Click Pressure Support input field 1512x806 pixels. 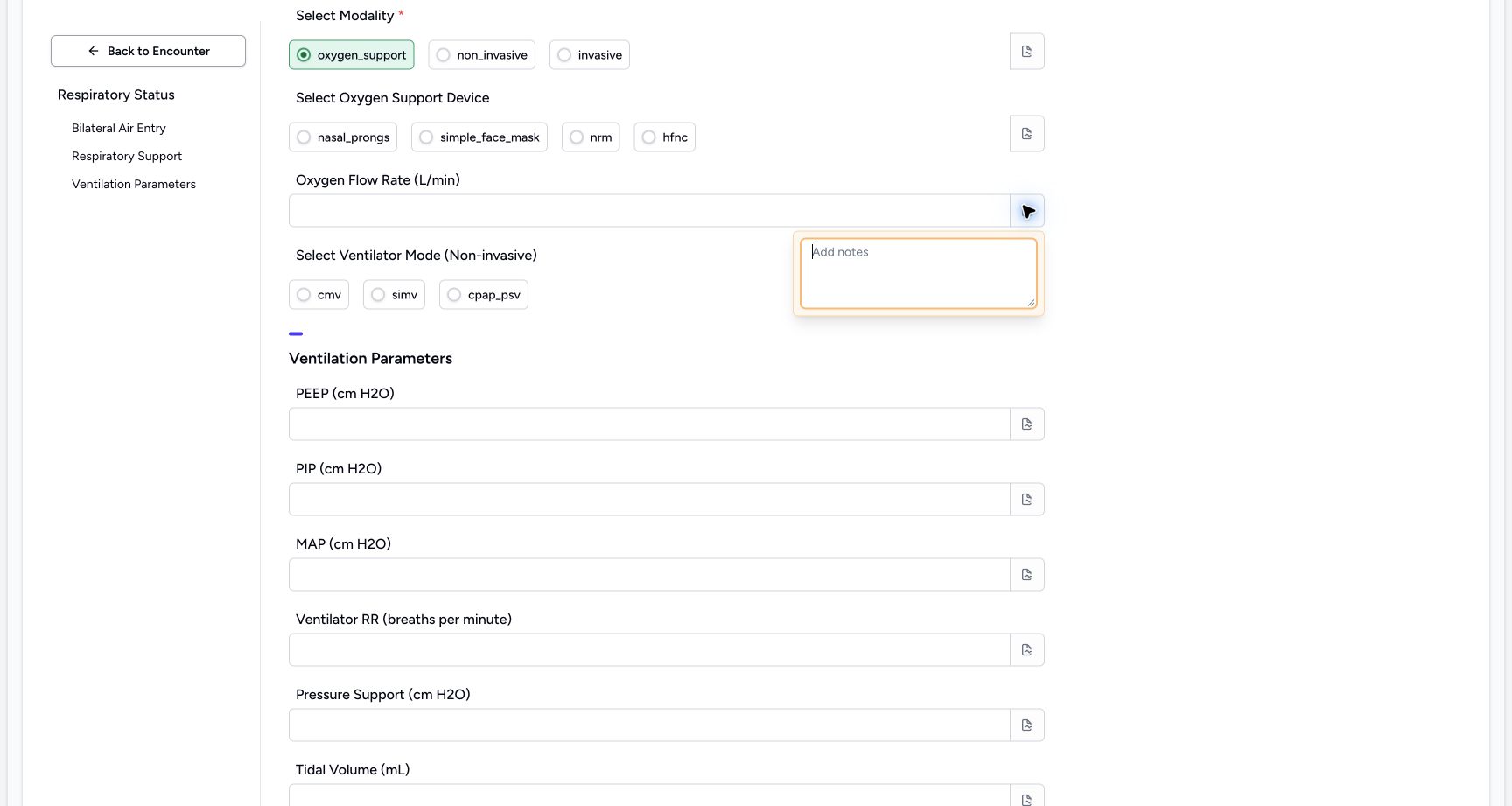click(649, 725)
